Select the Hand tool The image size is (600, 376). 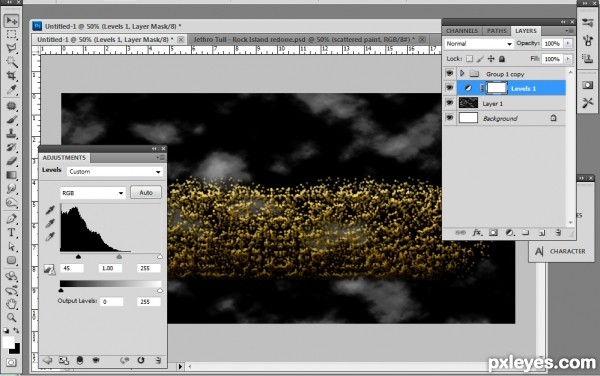(11, 304)
